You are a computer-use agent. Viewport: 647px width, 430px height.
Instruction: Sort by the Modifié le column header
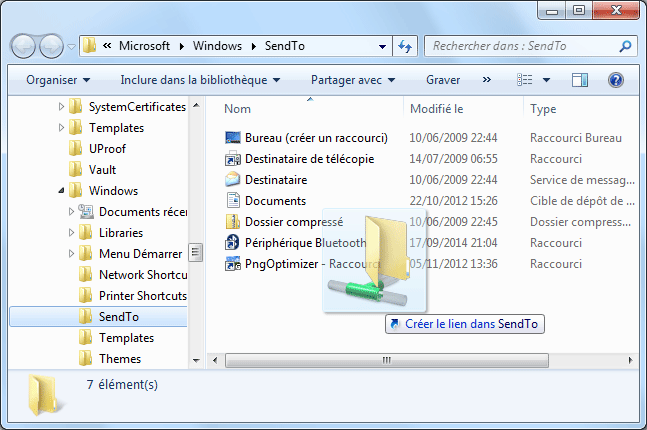pos(437,109)
